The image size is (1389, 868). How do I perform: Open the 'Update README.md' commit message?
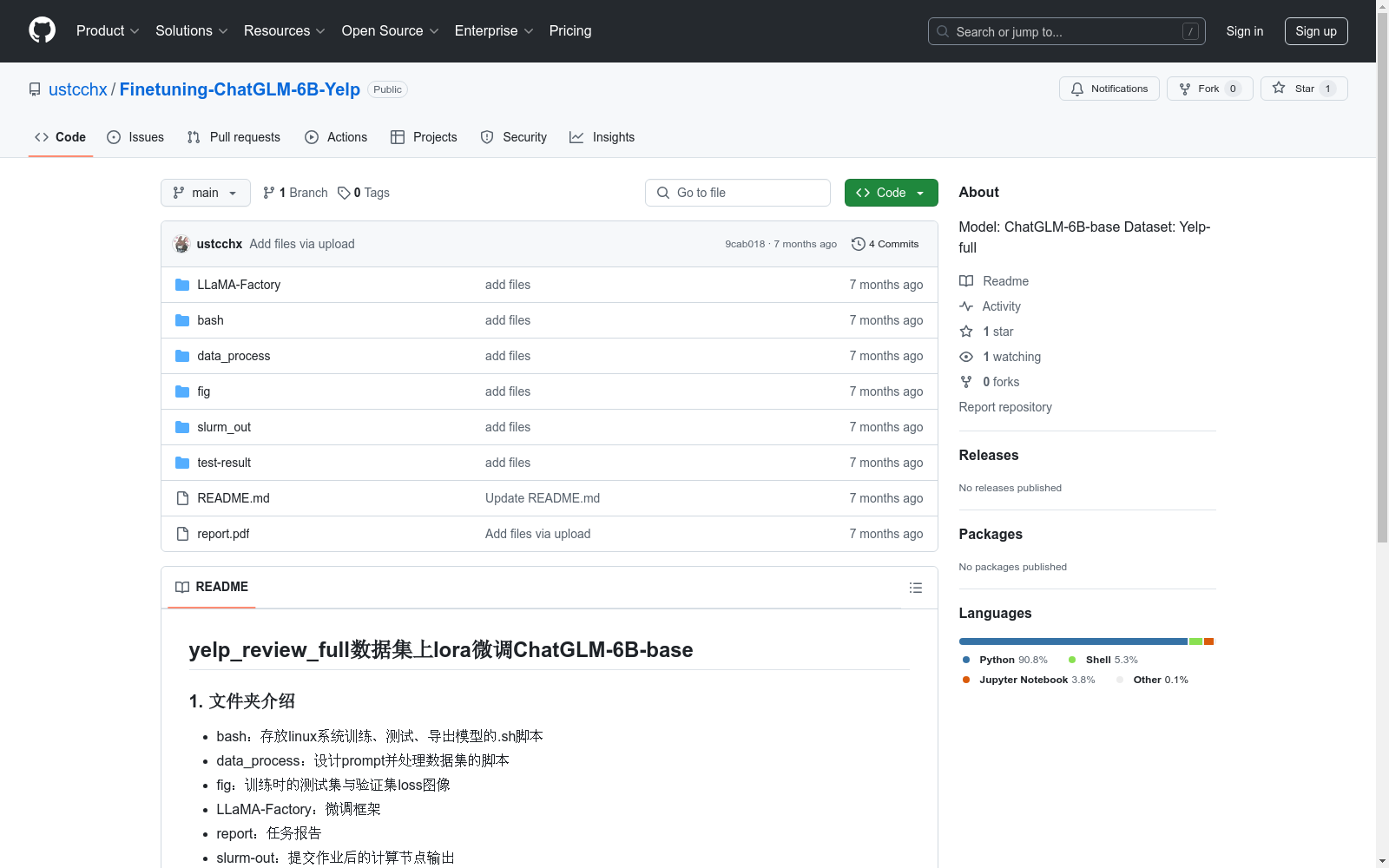(543, 498)
